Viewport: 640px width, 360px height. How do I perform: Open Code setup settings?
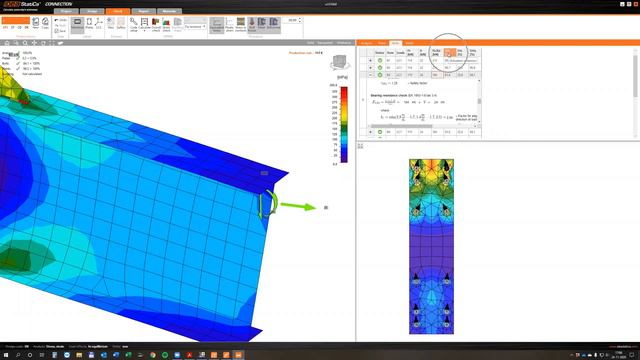(133, 24)
